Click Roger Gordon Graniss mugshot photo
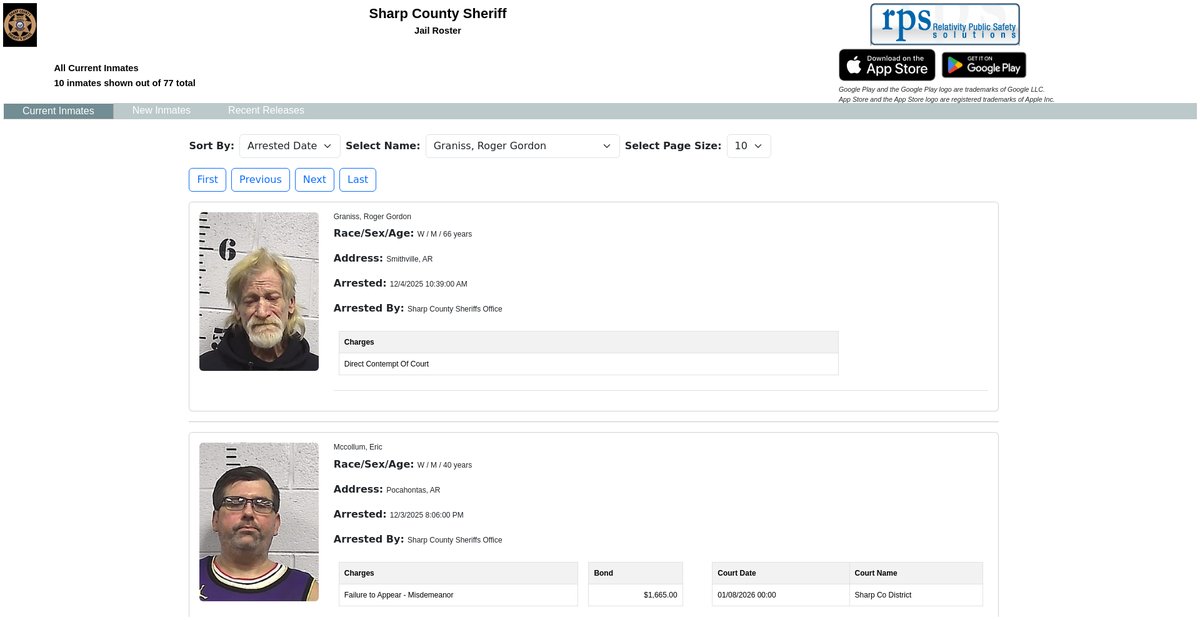The image size is (1200, 620). click(259, 291)
